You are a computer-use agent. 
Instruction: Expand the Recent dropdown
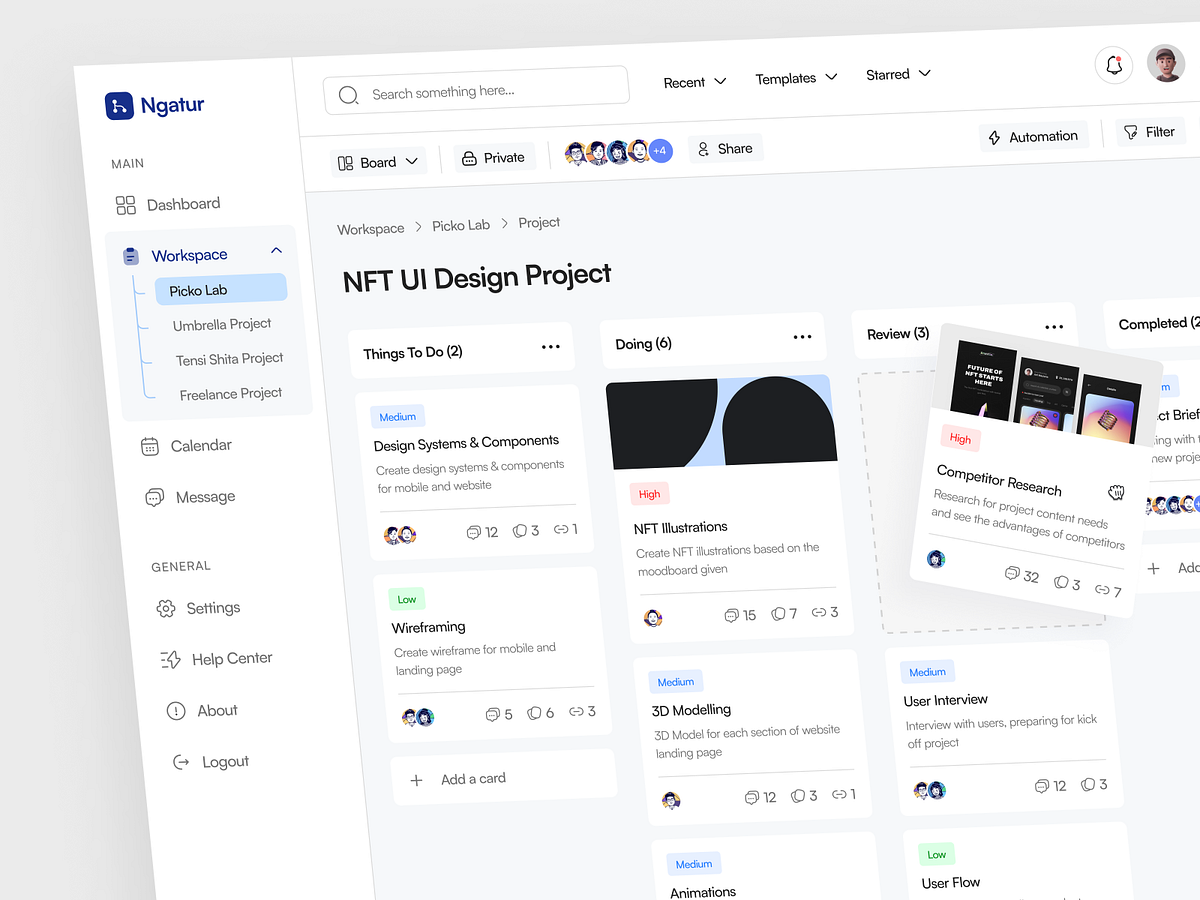pyautogui.click(x=694, y=81)
